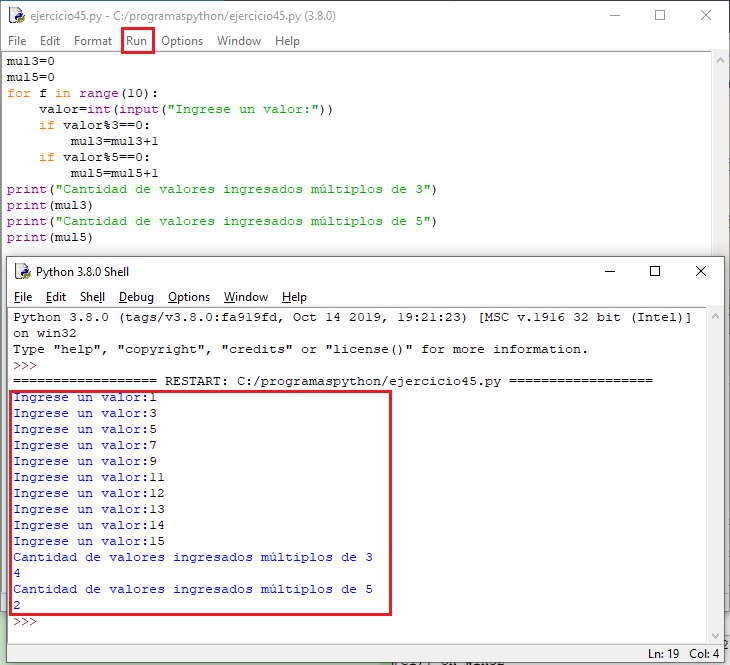Open the Shell menu in Python Shell

point(92,297)
